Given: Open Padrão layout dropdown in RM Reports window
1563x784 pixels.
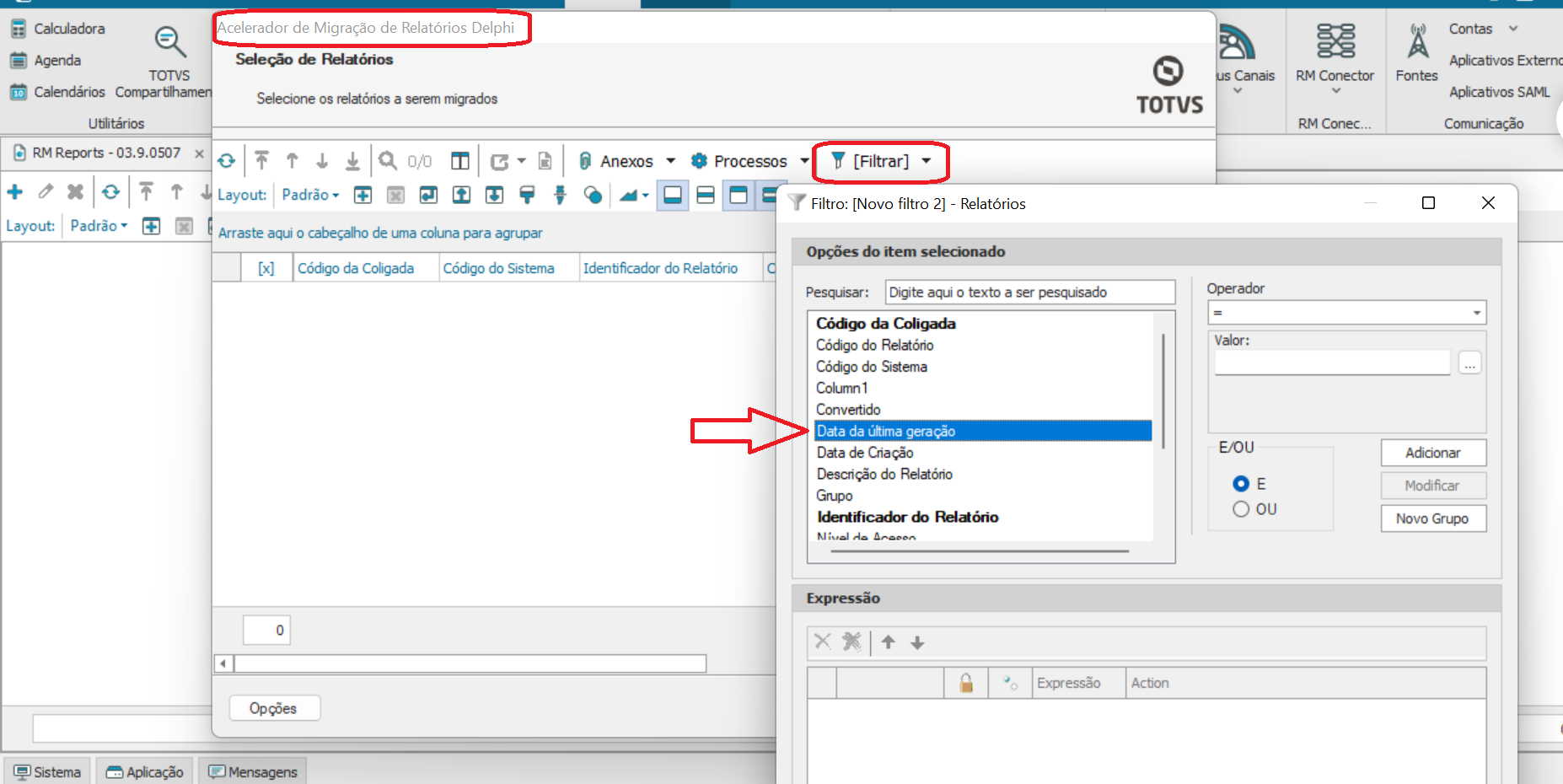Looking at the screenshot, I should pyautogui.click(x=99, y=226).
